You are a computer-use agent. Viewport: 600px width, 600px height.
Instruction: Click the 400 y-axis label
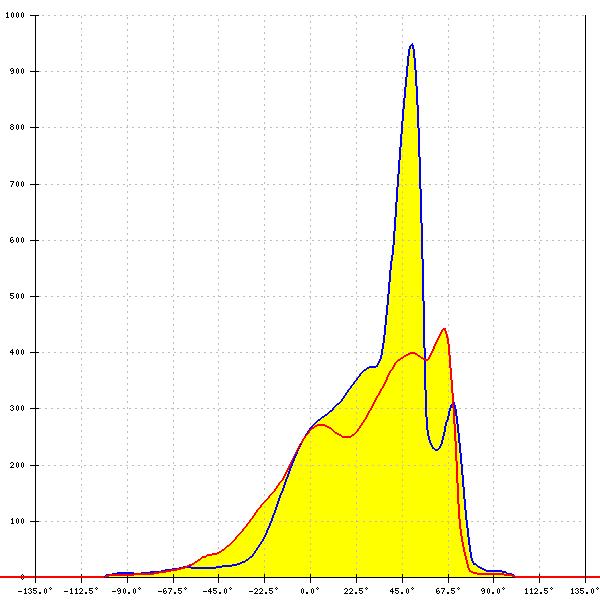pyautogui.click(x=17, y=352)
